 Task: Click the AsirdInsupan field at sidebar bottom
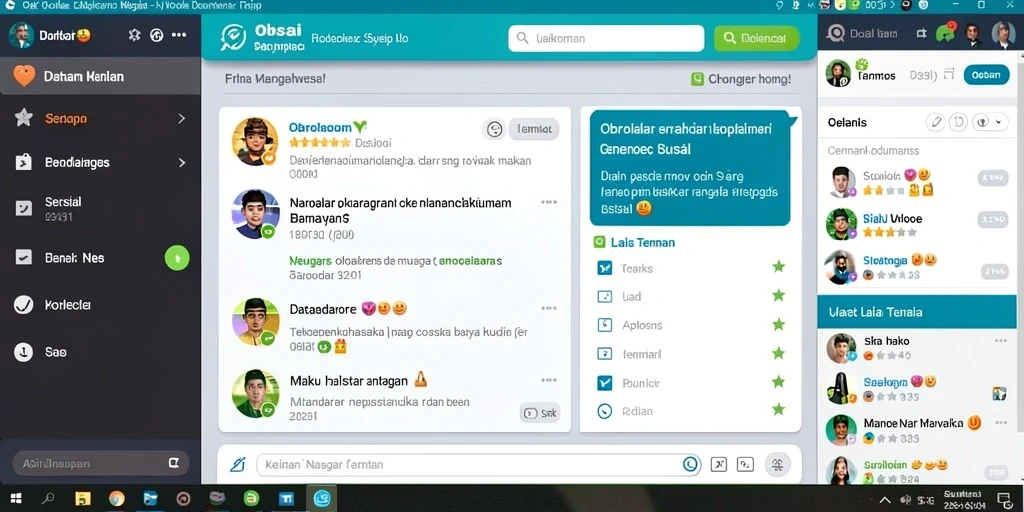(x=101, y=463)
